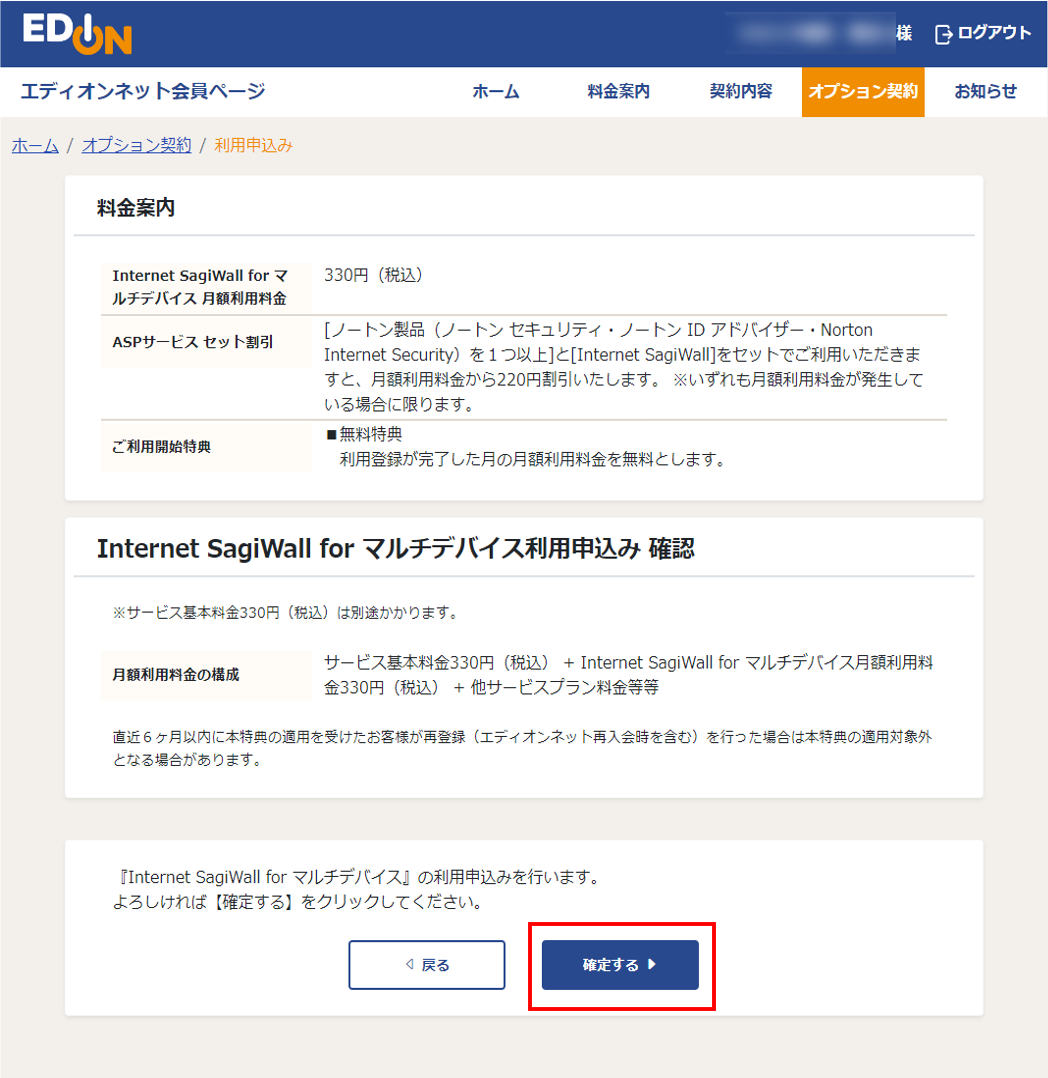Open the 料金案内 navigation tab
Viewport: 1048px width, 1078px height.
point(618,91)
